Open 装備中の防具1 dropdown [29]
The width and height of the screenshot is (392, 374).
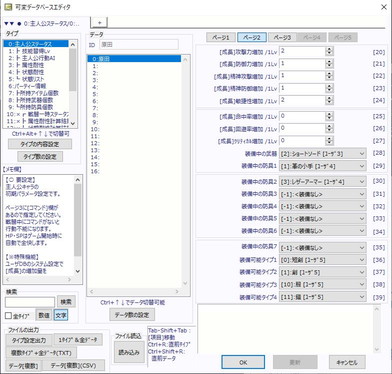322,166
